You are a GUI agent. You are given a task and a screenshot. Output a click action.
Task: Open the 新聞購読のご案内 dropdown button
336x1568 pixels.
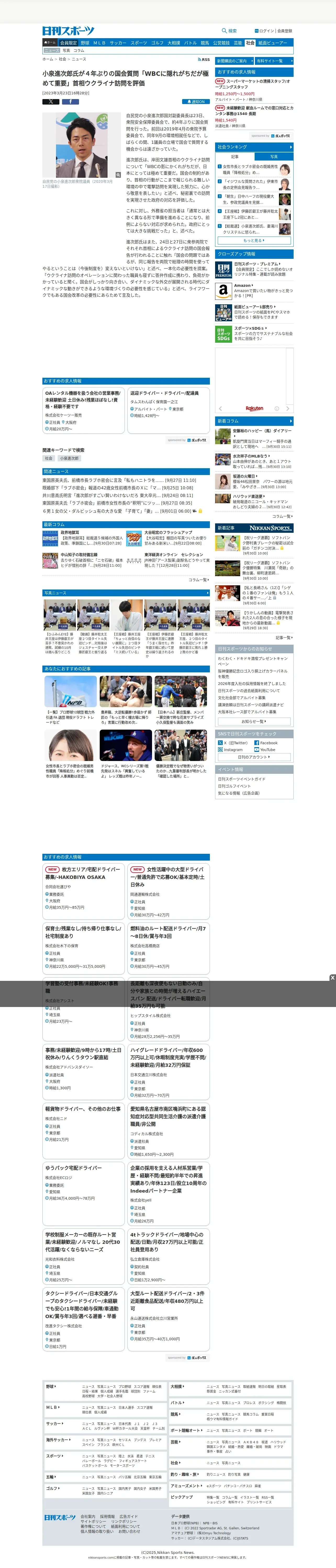[234, 61]
